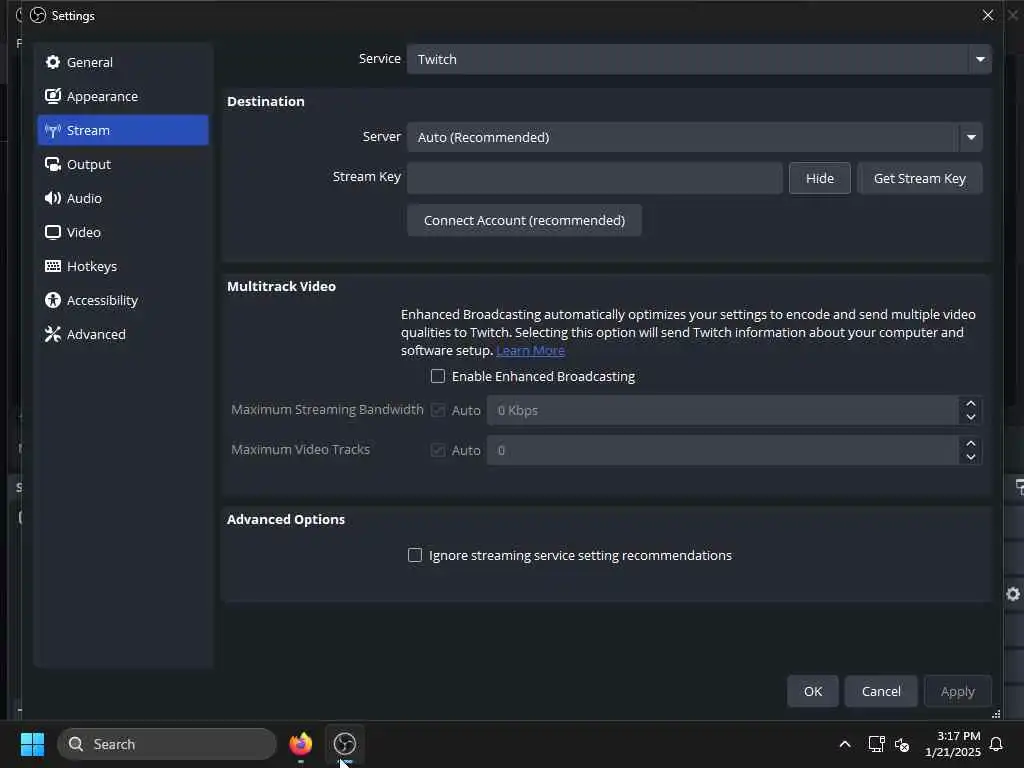Click the Maximum Video Tracks value field
1024x768 pixels.
722,450
